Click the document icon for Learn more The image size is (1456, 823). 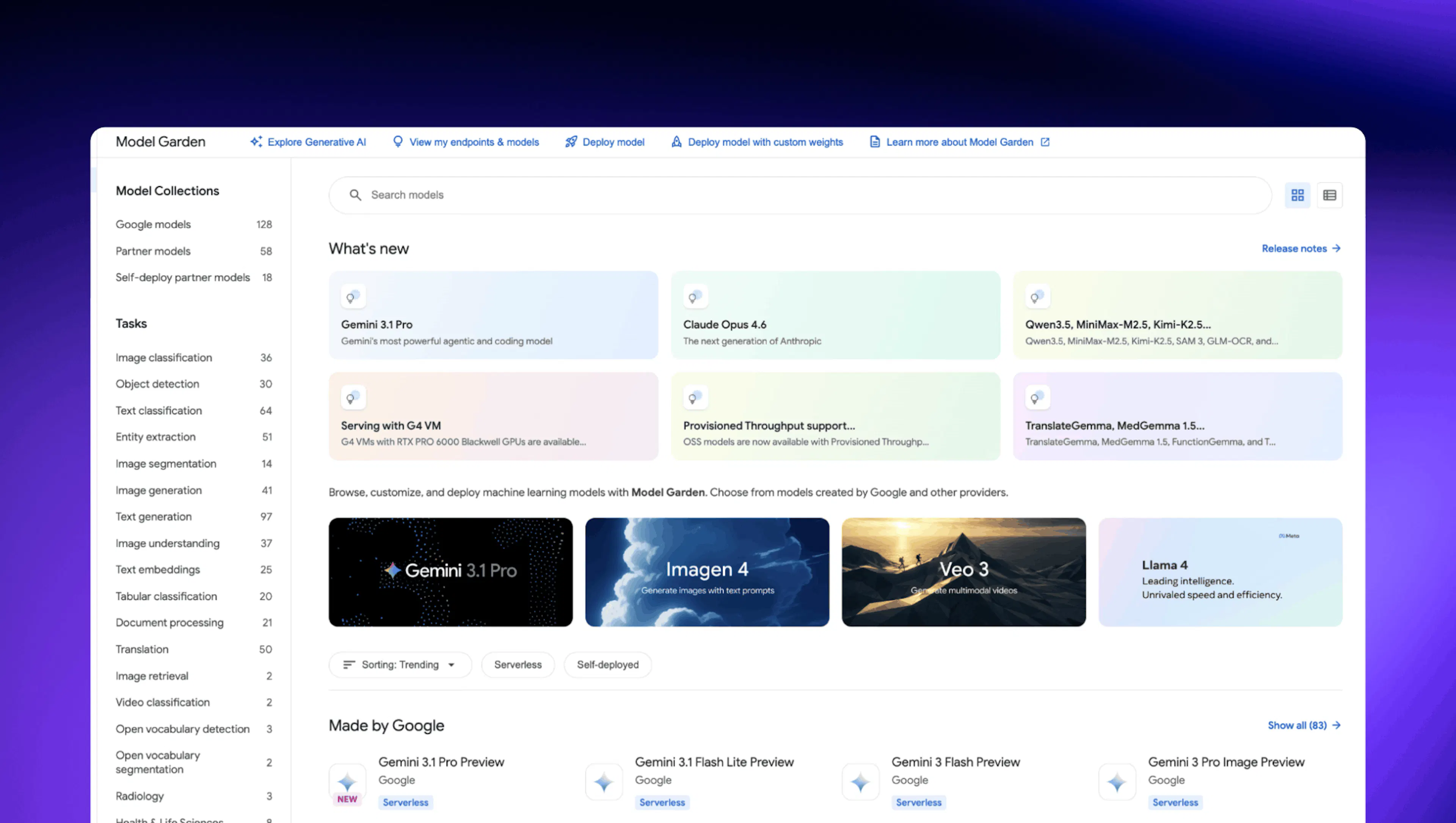coord(874,142)
